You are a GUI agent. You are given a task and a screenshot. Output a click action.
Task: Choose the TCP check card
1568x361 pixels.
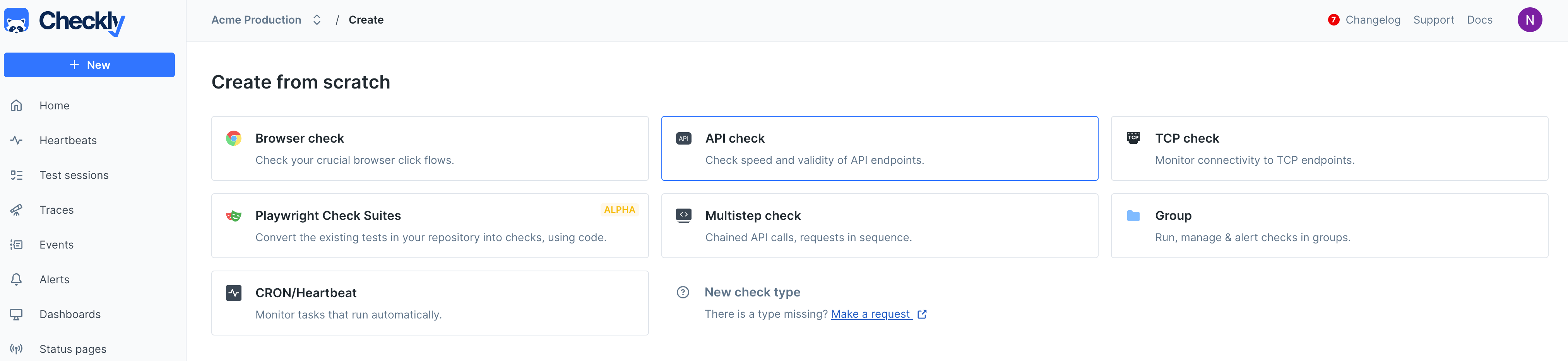[x=1329, y=148]
